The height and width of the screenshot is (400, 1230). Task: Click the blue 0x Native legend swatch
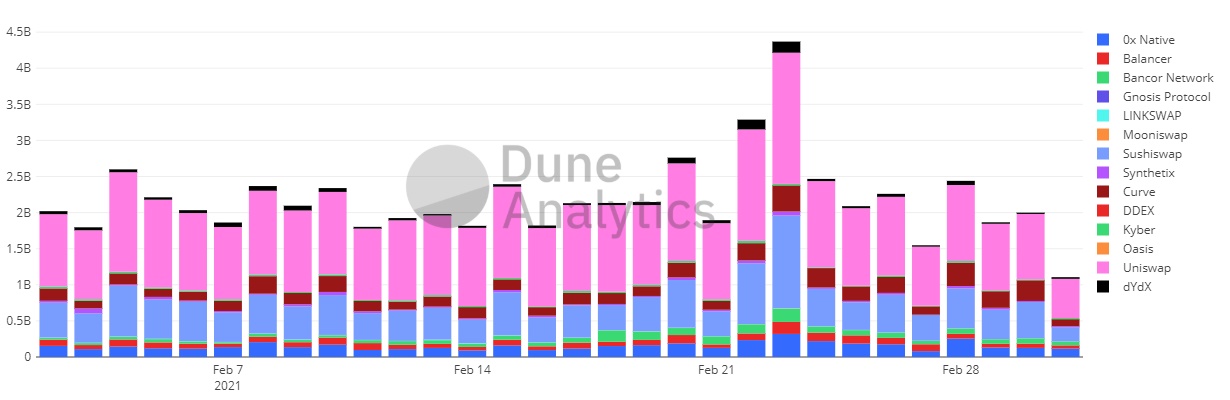coord(1104,40)
